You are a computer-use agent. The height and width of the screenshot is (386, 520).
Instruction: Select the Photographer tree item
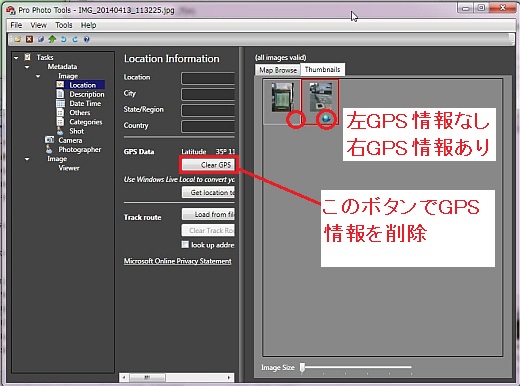tap(80, 150)
